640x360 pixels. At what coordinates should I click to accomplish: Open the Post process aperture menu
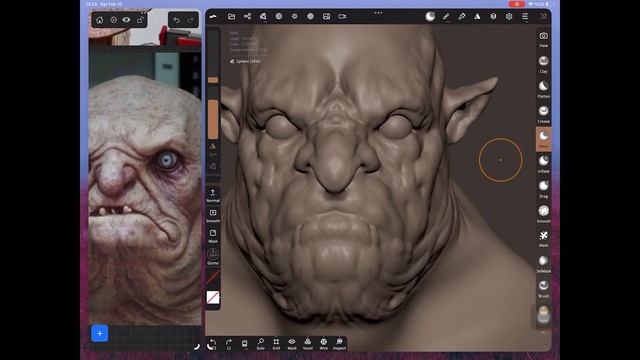coord(311,16)
